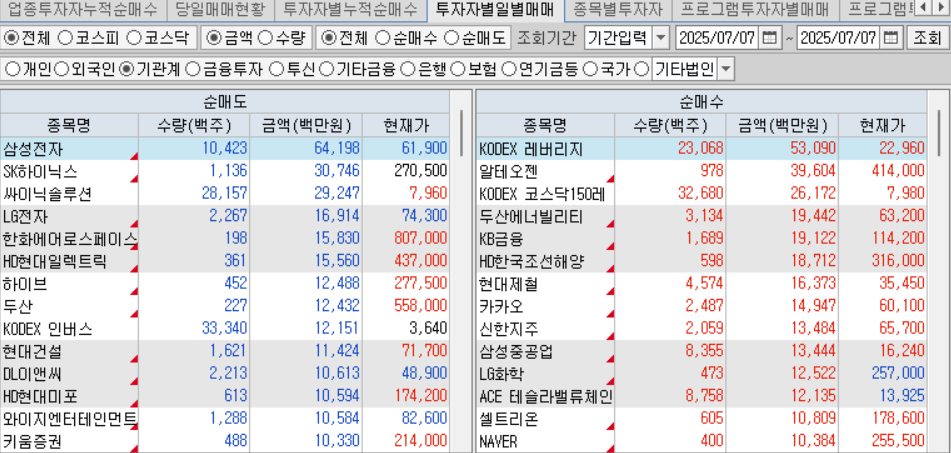Sort by 순매도 수량(백주) column header

194,126
